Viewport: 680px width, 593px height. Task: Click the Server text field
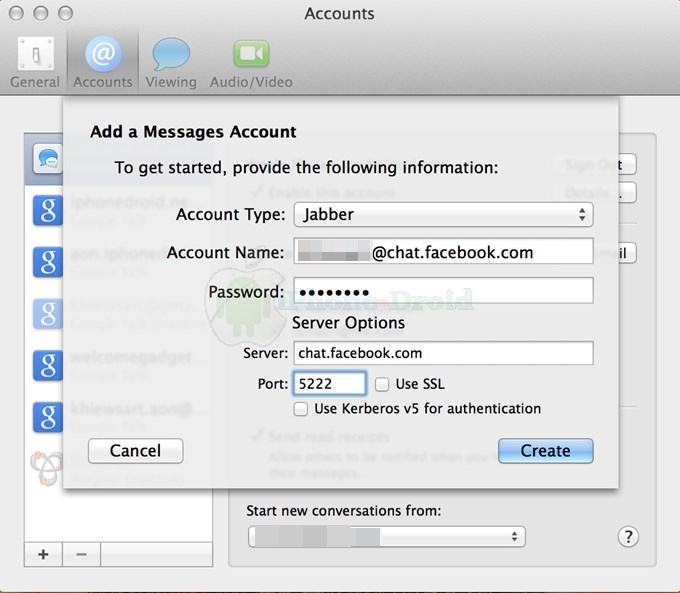click(x=442, y=353)
